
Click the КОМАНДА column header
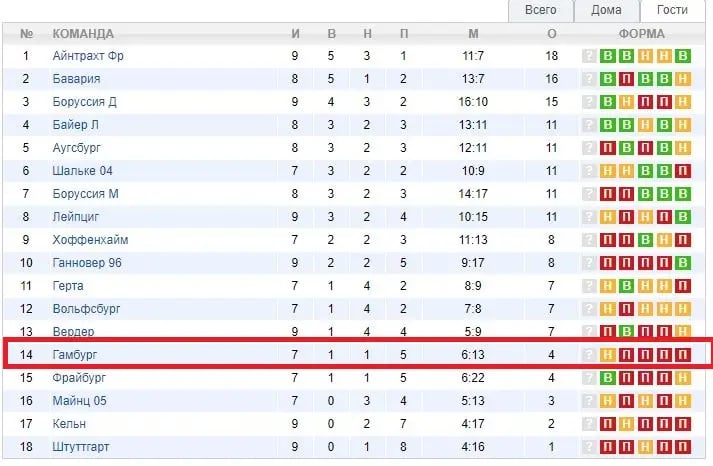point(83,34)
